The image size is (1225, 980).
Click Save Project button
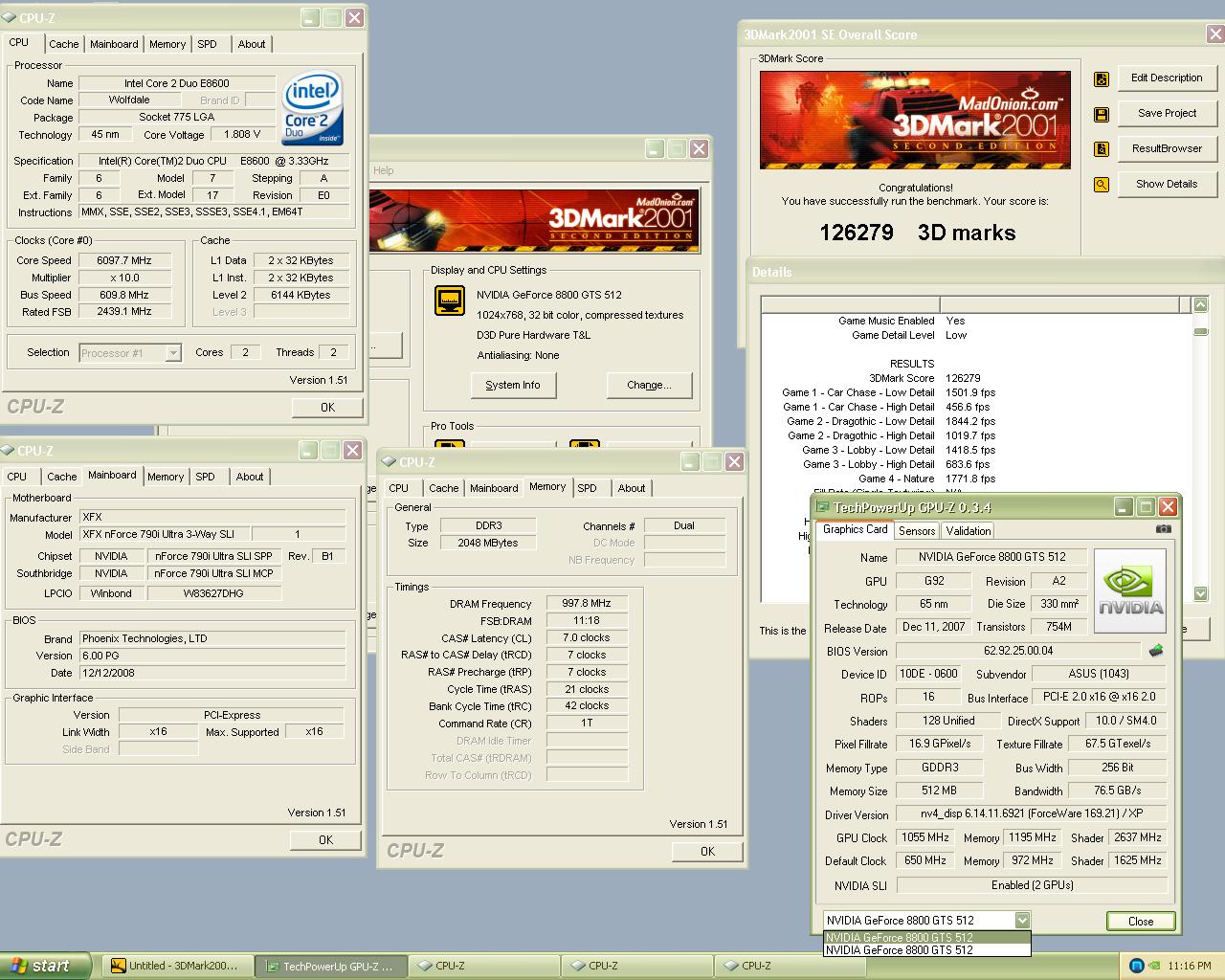[x=1167, y=114]
